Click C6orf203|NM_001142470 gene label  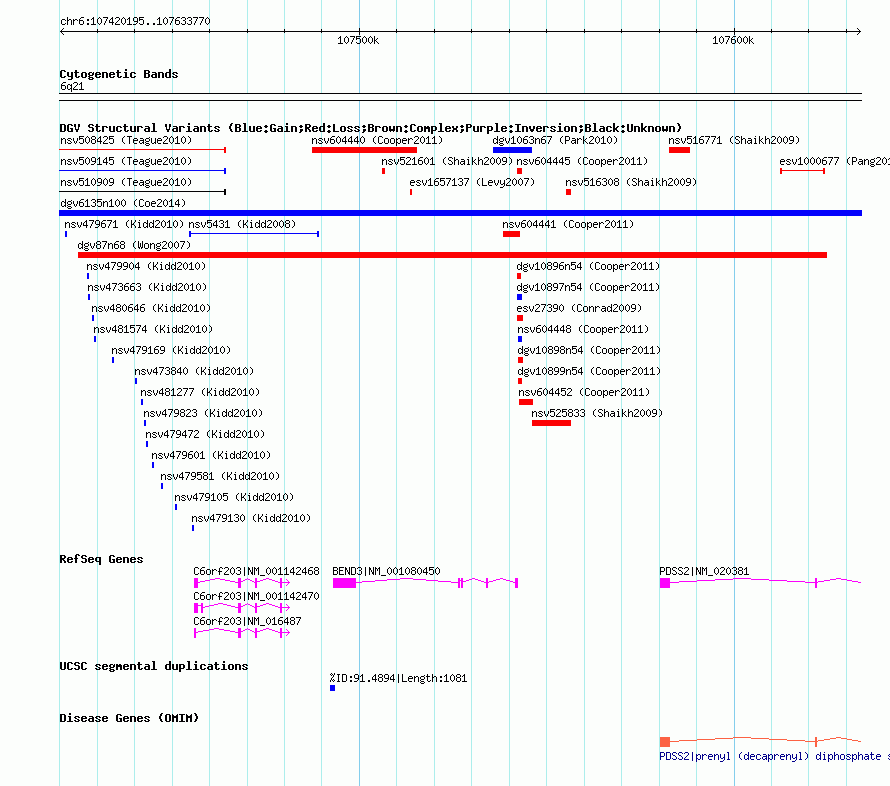257,596
